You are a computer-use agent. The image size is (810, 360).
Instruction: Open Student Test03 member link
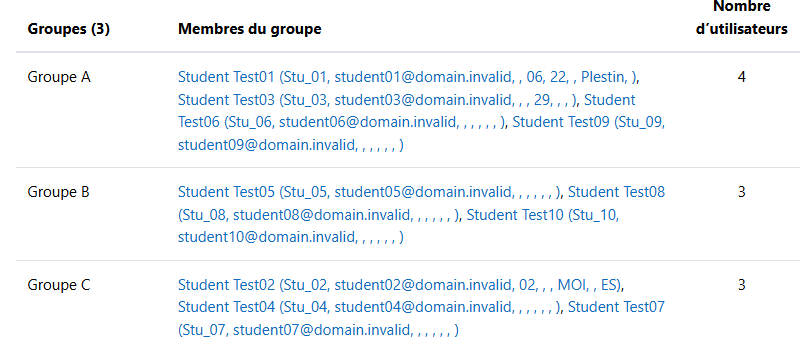point(378,100)
